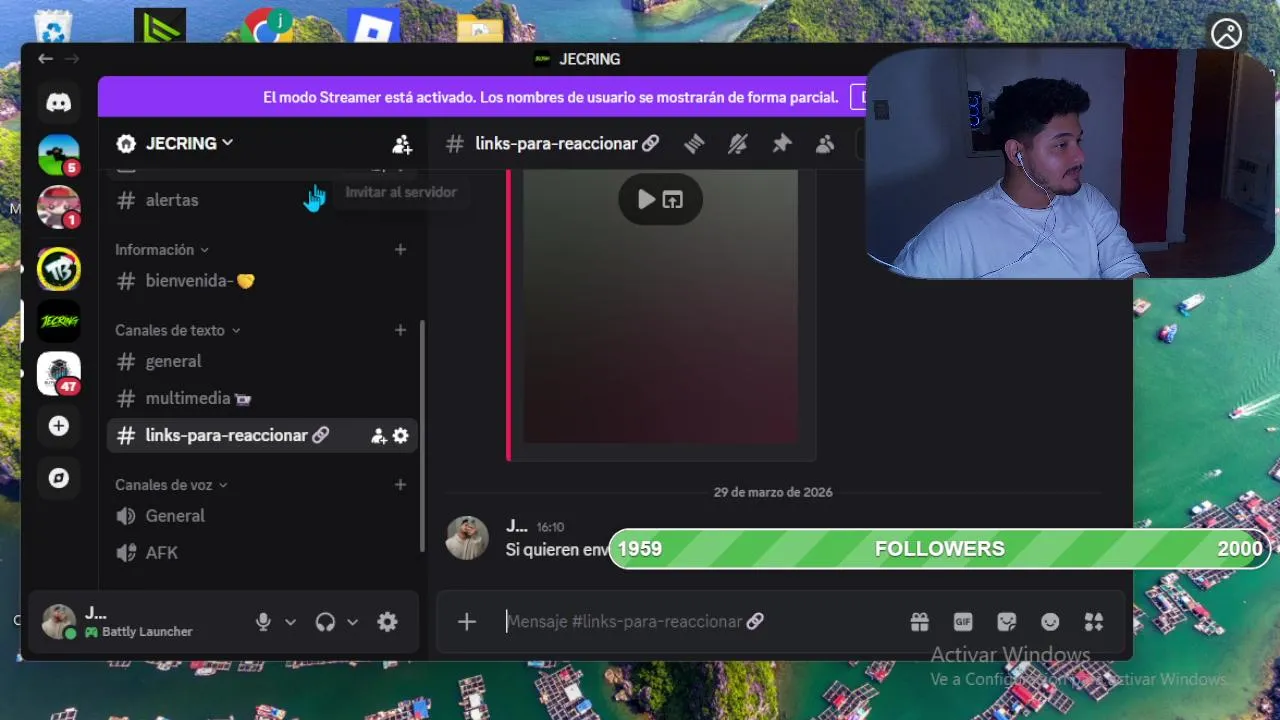Viewport: 1280px width, 720px height.
Task: Open folder desktop icon
Action: pos(480,25)
